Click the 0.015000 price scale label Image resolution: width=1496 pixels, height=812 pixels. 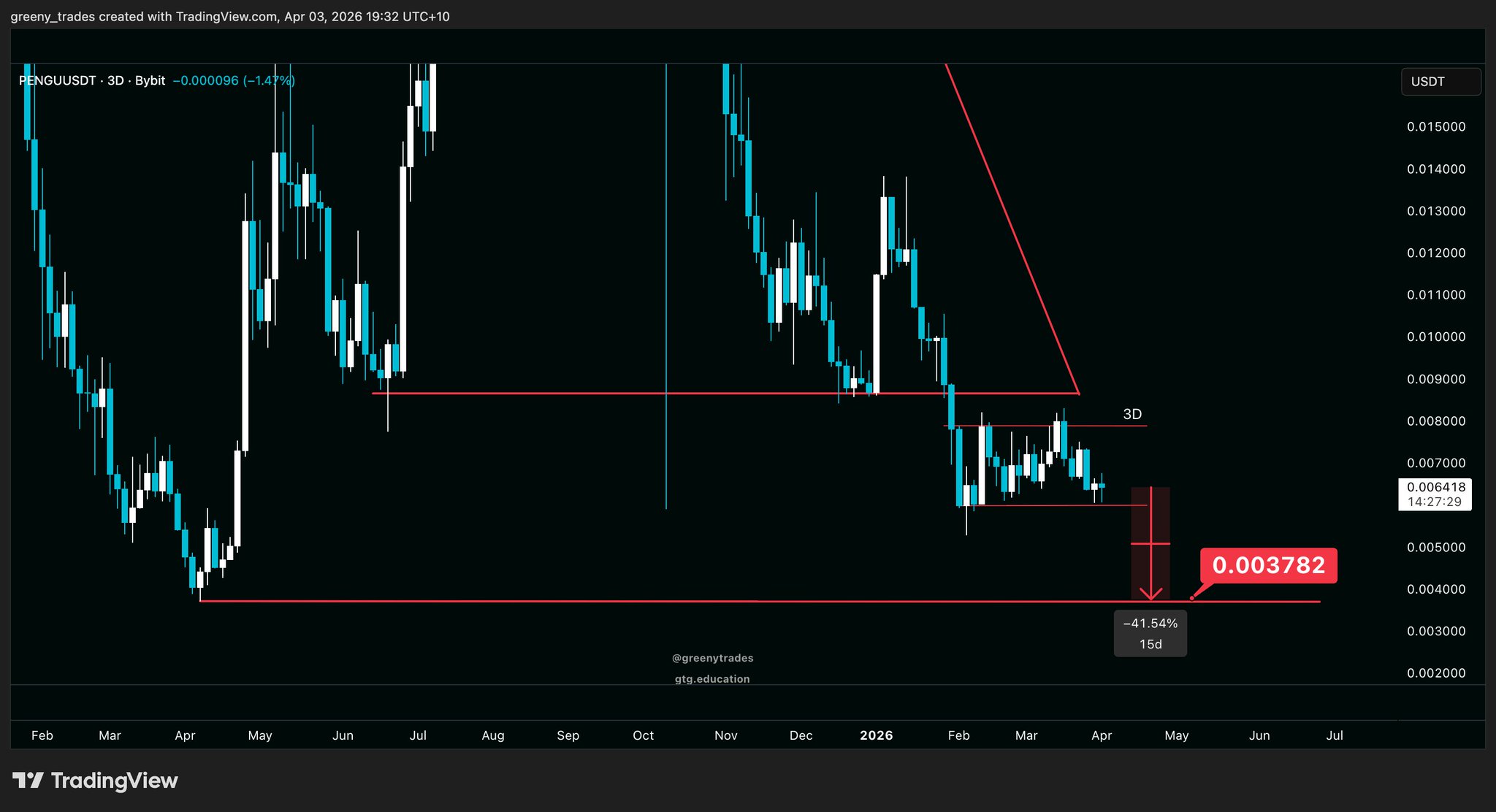1435,126
